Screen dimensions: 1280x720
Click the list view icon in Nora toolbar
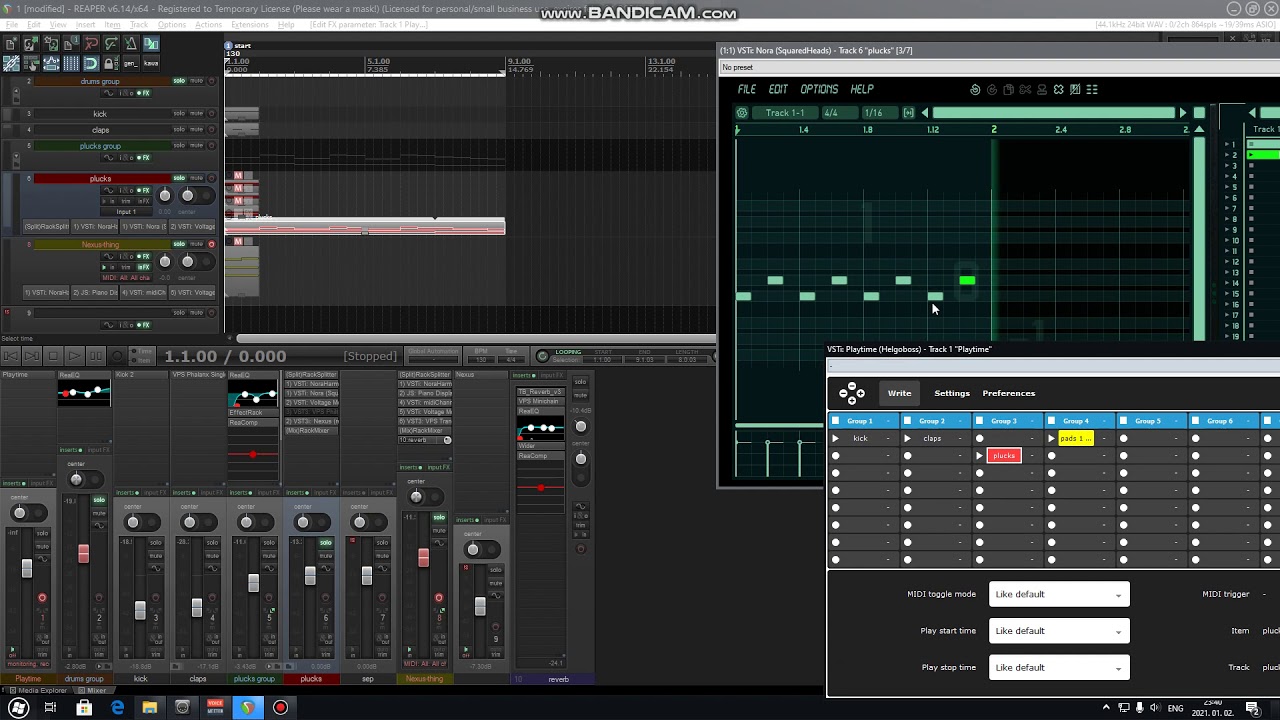pos(1092,90)
